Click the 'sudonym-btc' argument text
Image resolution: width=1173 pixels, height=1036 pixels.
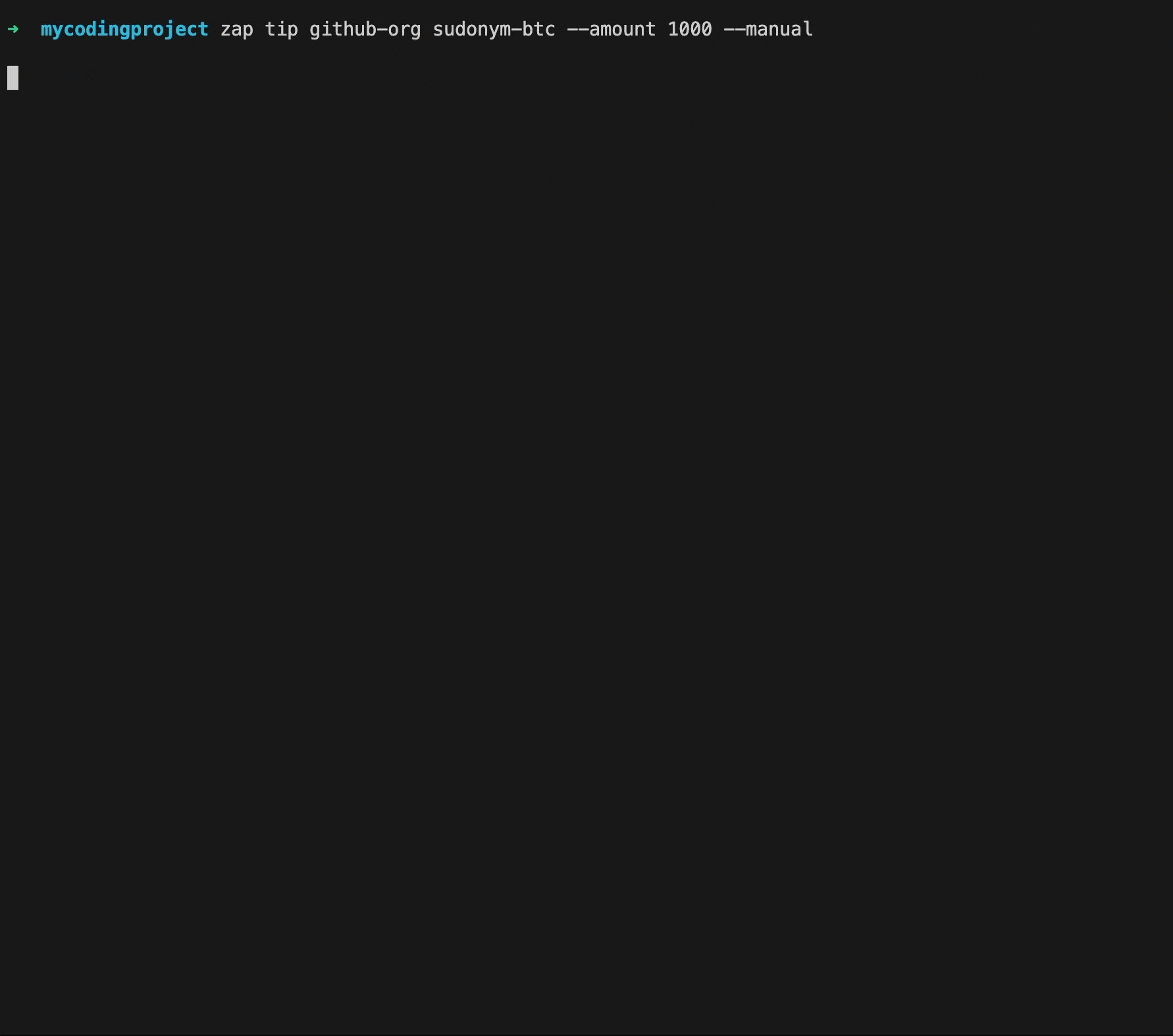pos(494,30)
